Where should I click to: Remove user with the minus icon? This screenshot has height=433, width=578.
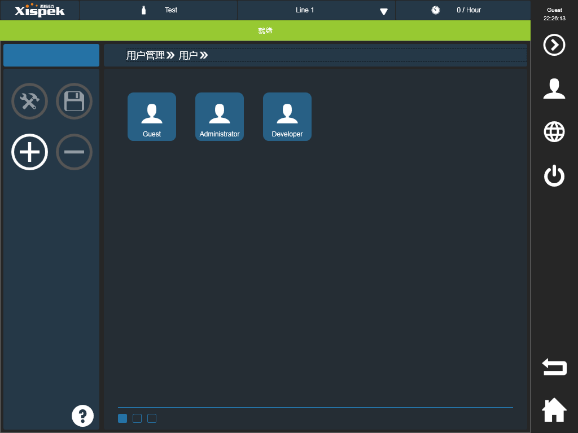point(74,152)
